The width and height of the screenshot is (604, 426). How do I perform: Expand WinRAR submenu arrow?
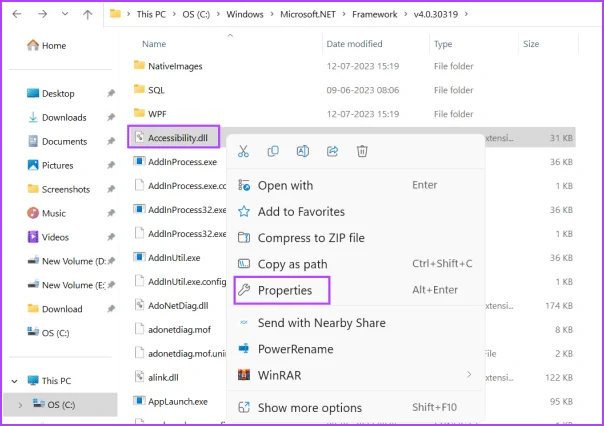pyautogui.click(x=469, y=375)
